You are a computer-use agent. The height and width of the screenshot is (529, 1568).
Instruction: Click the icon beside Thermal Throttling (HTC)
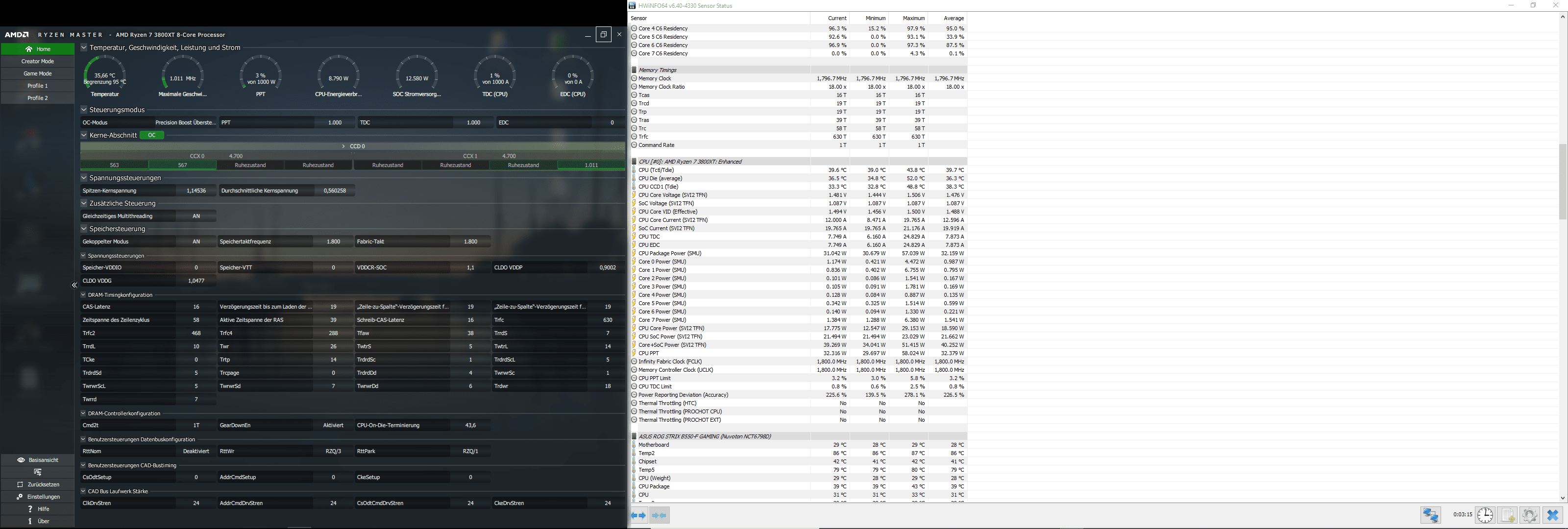click(x=634, y=403)
